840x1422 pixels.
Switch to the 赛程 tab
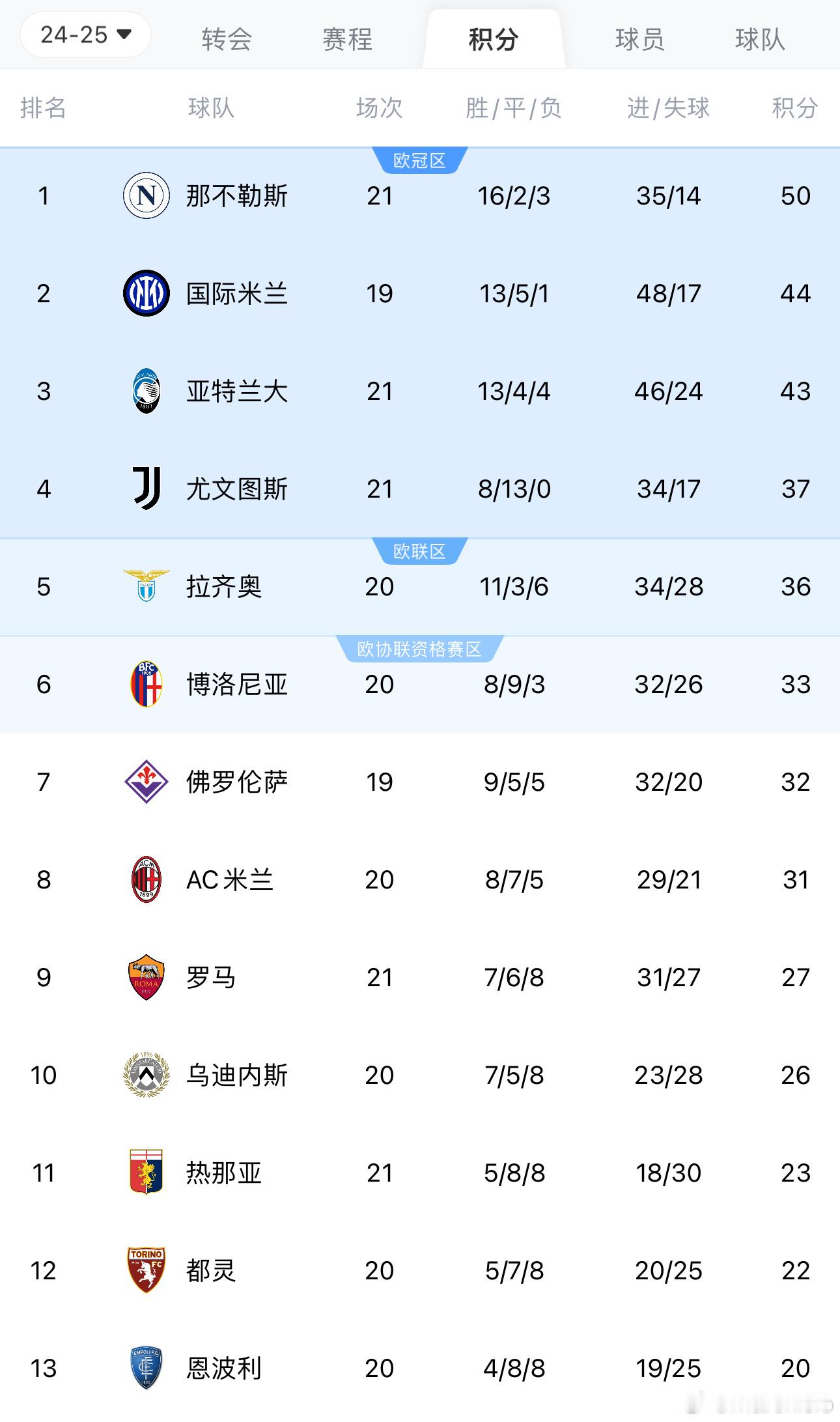click(x=347, y=39)
